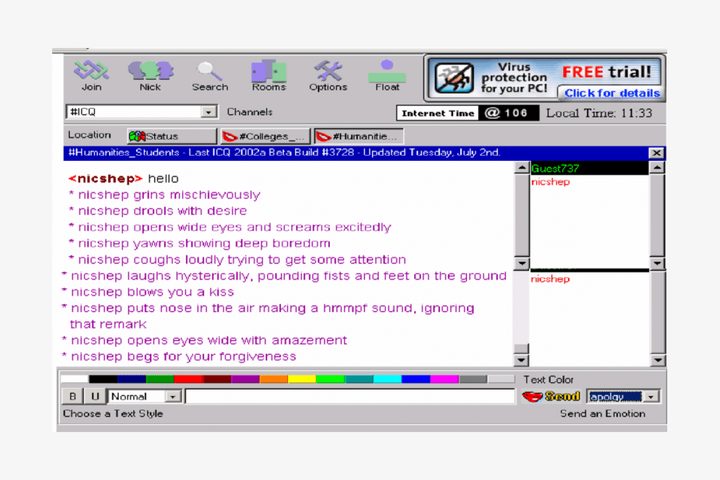
Task: Select Guest737 in the user list
Action: [x=590, y=168]
